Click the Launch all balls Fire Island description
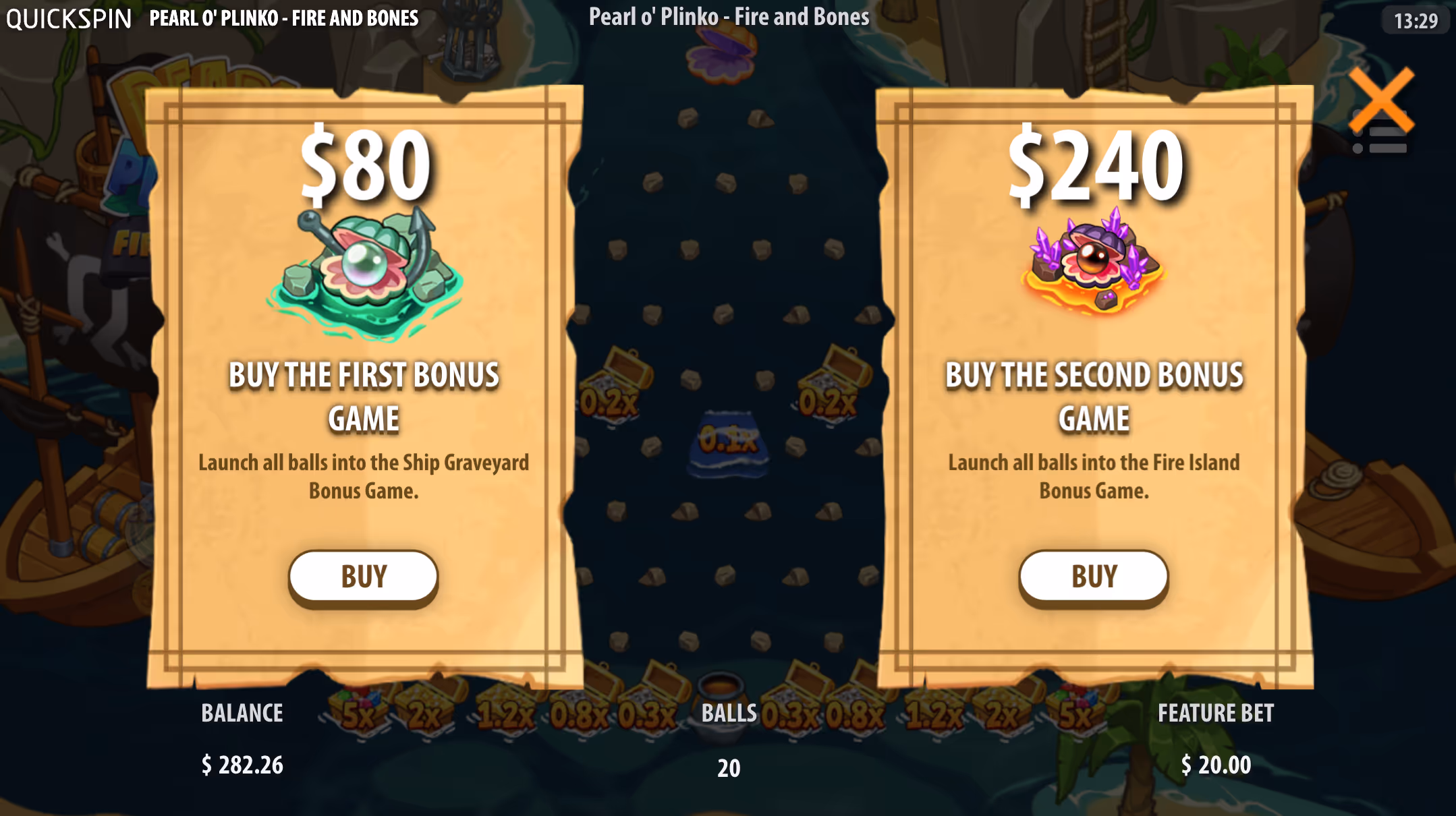Screen dimensions: 1456x816 tap(1094, 476)
